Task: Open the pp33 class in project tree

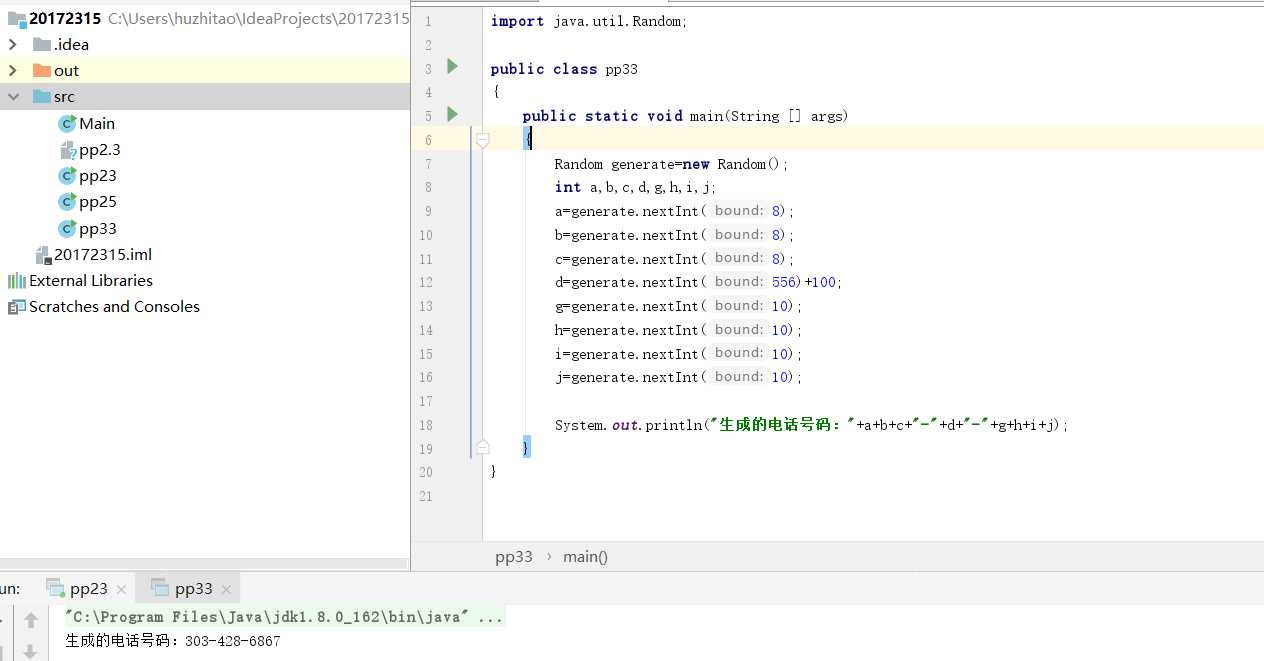Action: 98,228
